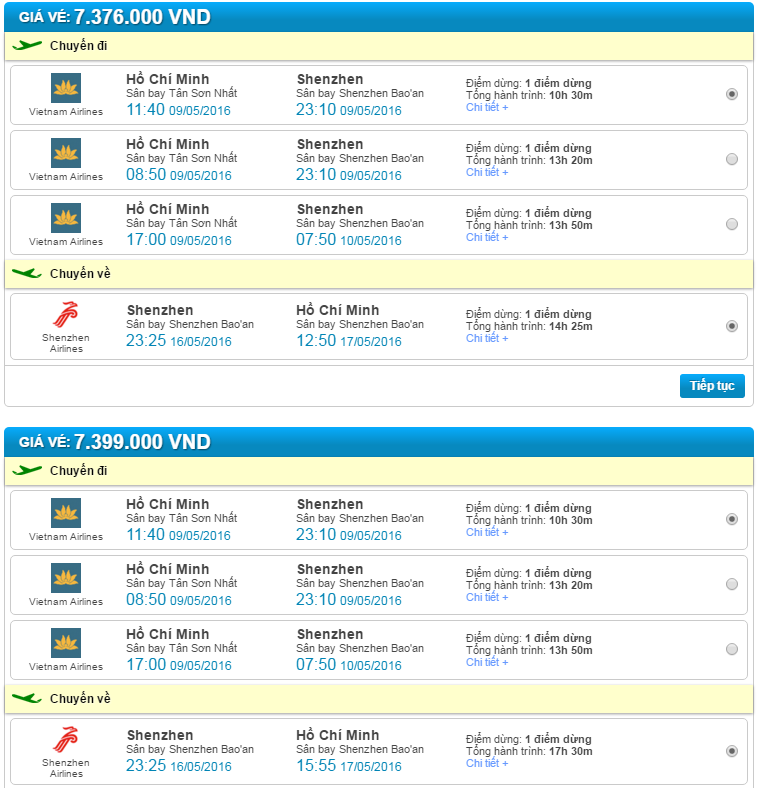Expand Chi tiết for 10h 30m flight, 7.376.000 fare
Image resolution: width=760 pixels, height=788 pixels.
(x=487, y=107)
